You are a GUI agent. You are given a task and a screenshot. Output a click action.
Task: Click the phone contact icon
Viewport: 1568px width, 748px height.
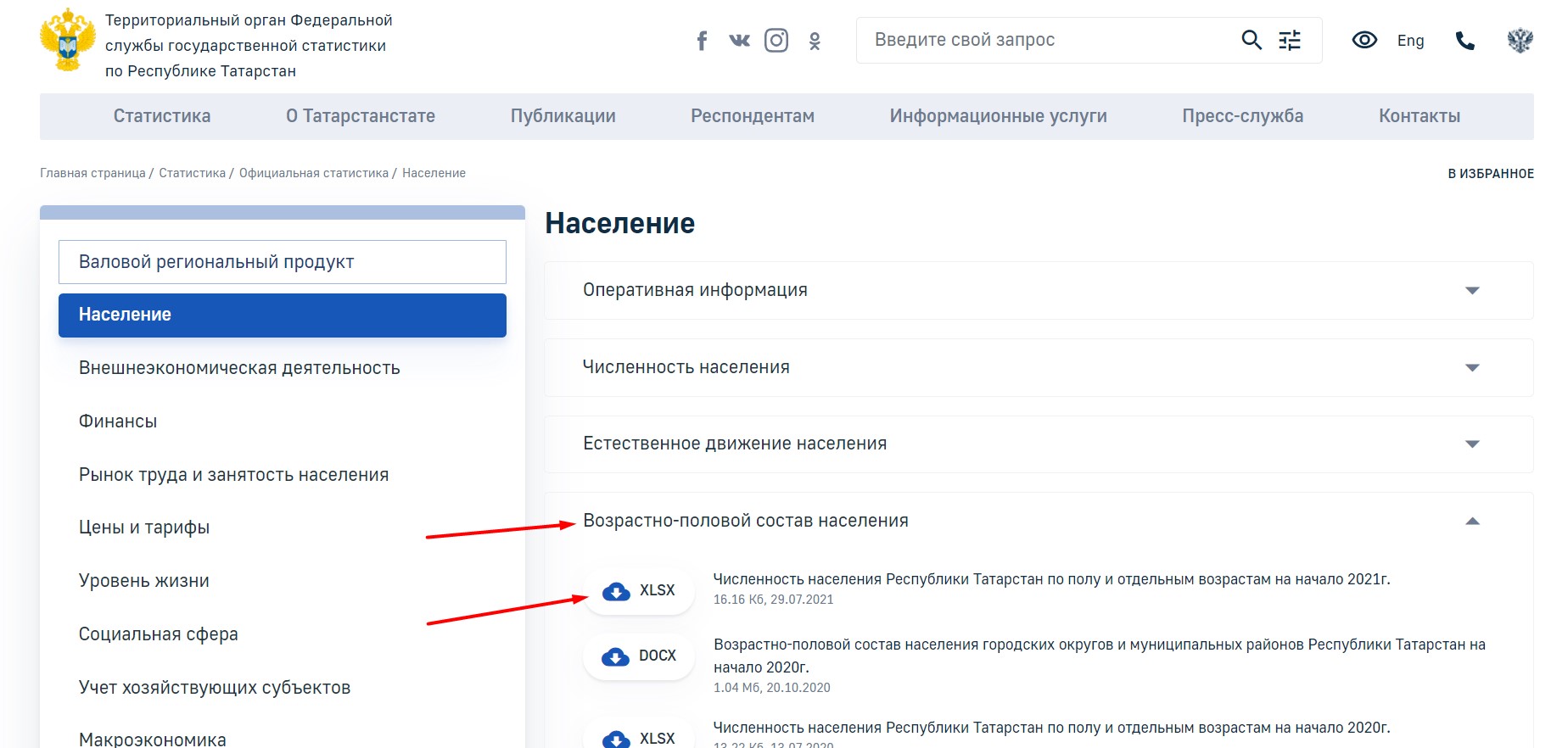point(1465,41)
